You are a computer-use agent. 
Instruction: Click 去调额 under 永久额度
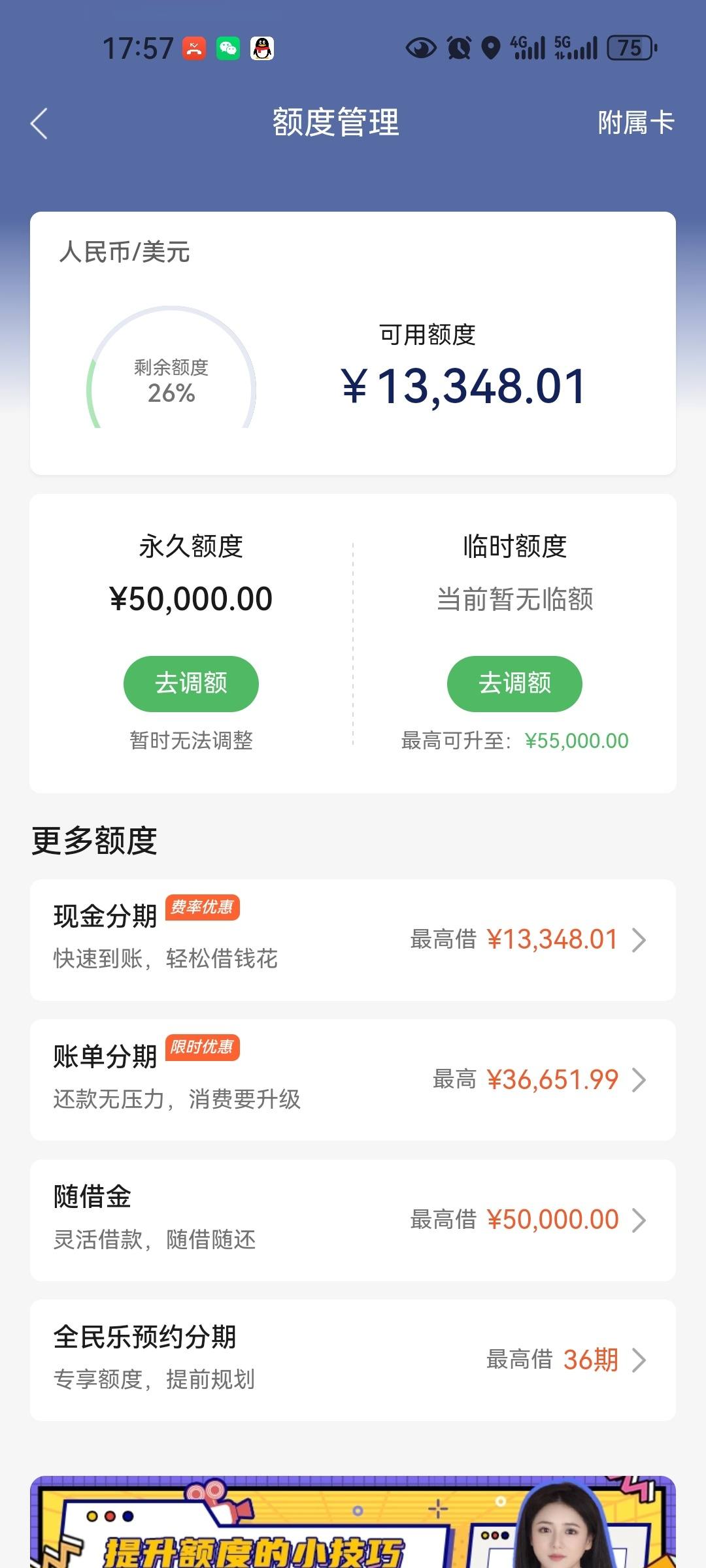click(x=191, y=683)
